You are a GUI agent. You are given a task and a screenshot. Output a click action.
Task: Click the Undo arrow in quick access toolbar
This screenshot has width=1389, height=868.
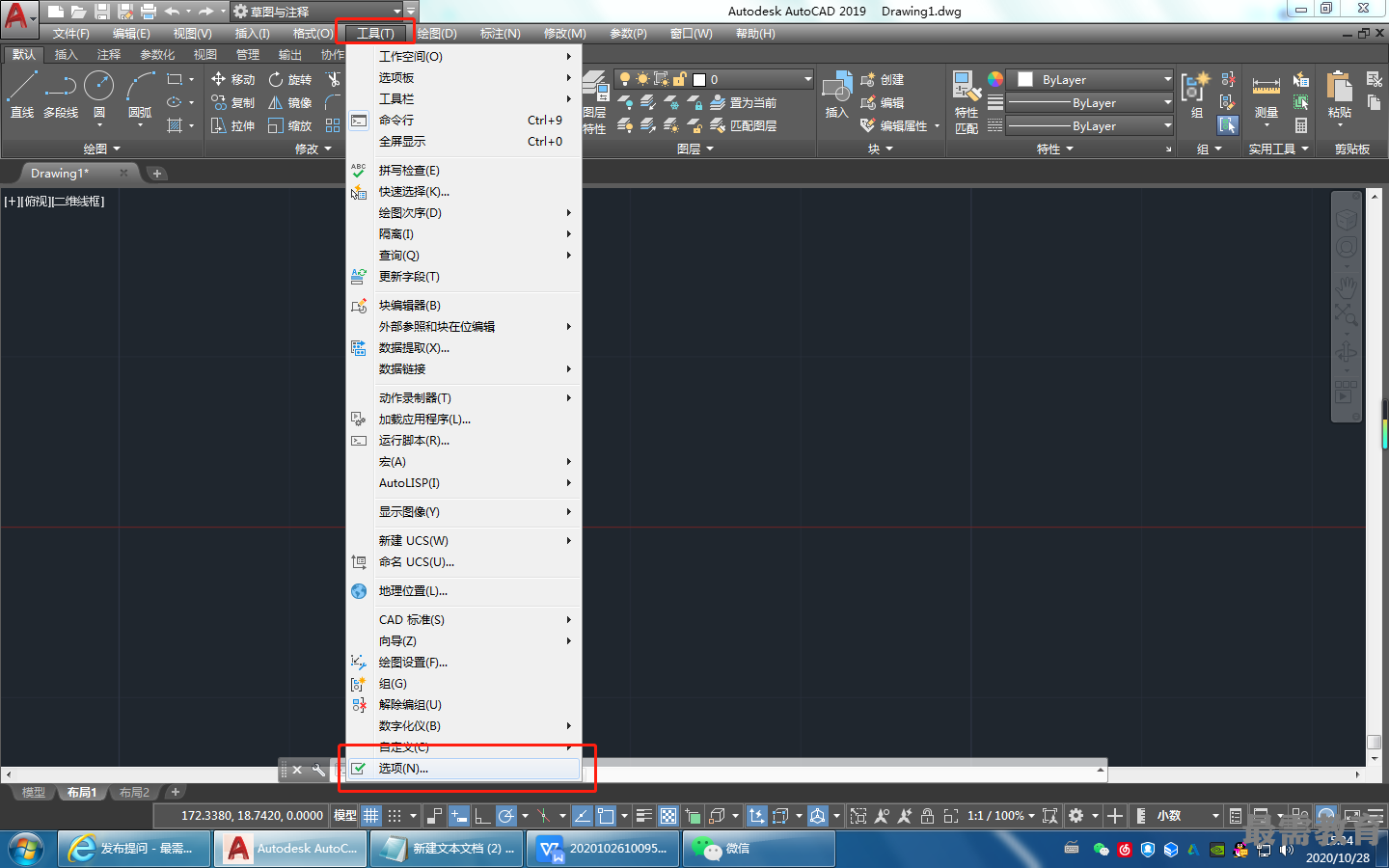(172, 12)
